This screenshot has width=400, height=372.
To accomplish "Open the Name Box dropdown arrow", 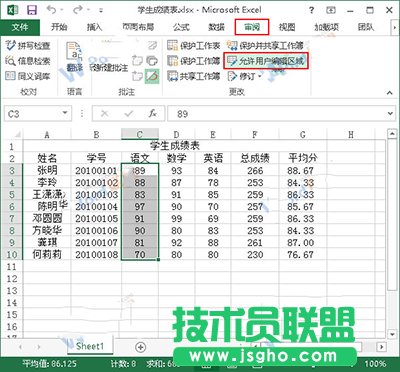I will [x=65, y=113].
